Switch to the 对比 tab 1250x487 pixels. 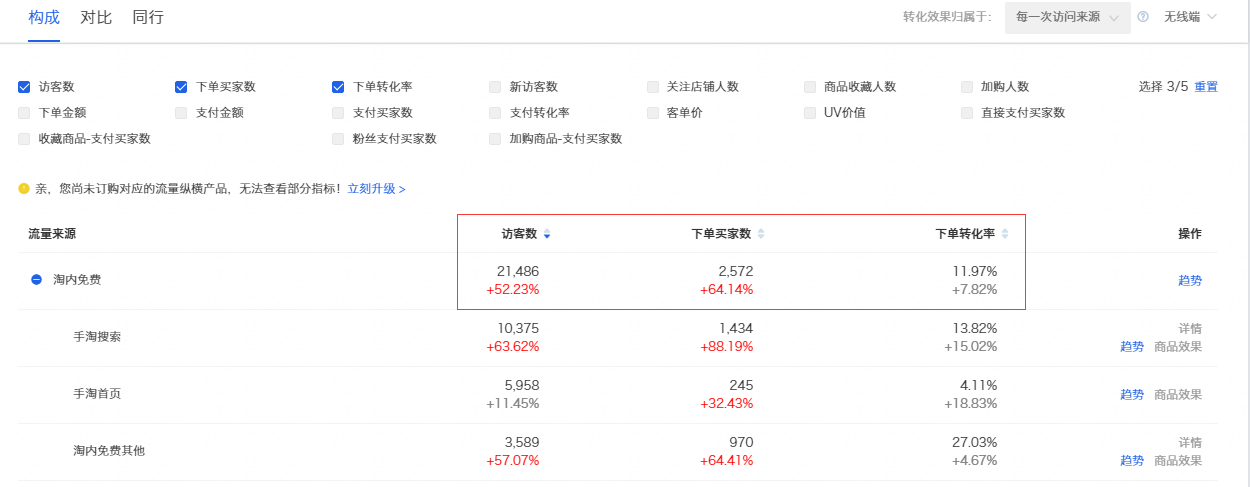(x=96, y=17)
